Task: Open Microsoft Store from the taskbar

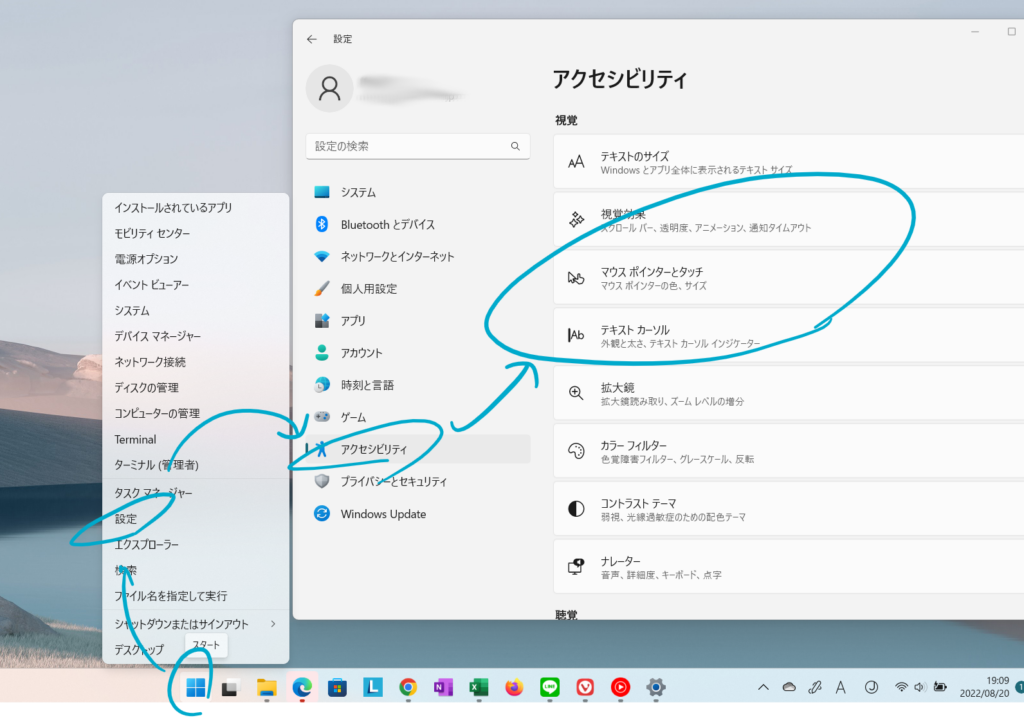Action: click(x=338, y=687)
